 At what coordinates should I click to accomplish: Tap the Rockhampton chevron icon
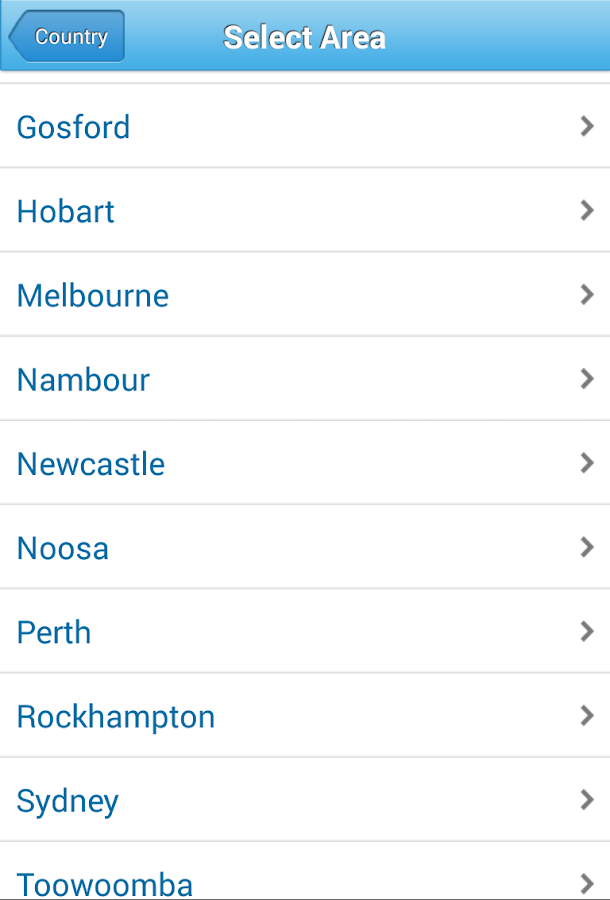[x=587, y=715]
